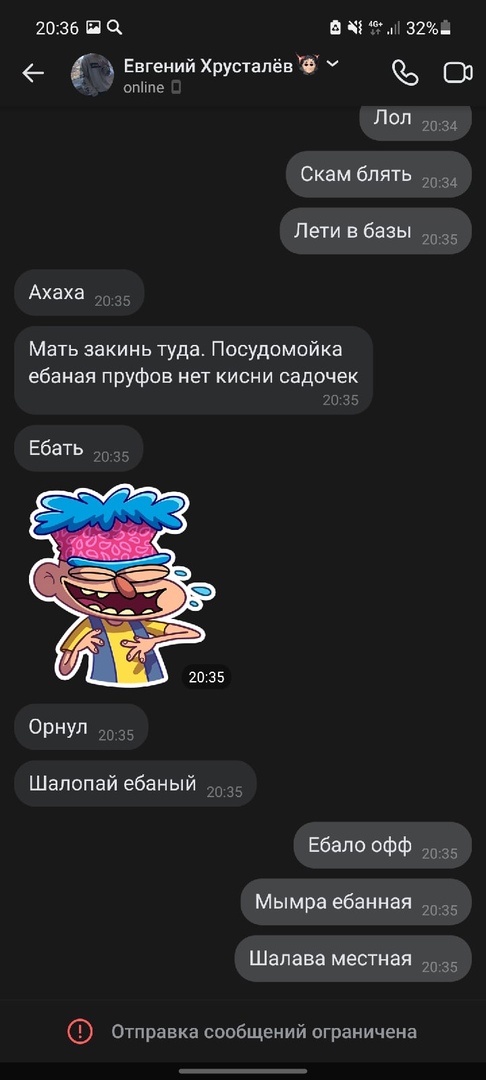This screenshot has height=1080, width=486.
Task: Tap the 'Шалава местная' outgoing message
Action: tap(353, 958)
